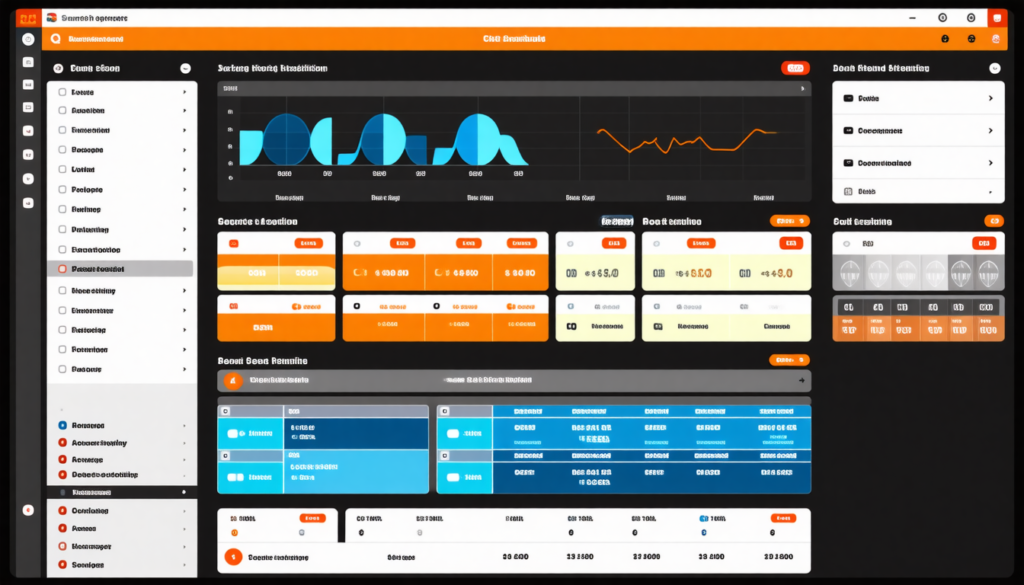Click the big orange round icon in bottom table row
1024x585 pixels.
click(x=233, y=557)
